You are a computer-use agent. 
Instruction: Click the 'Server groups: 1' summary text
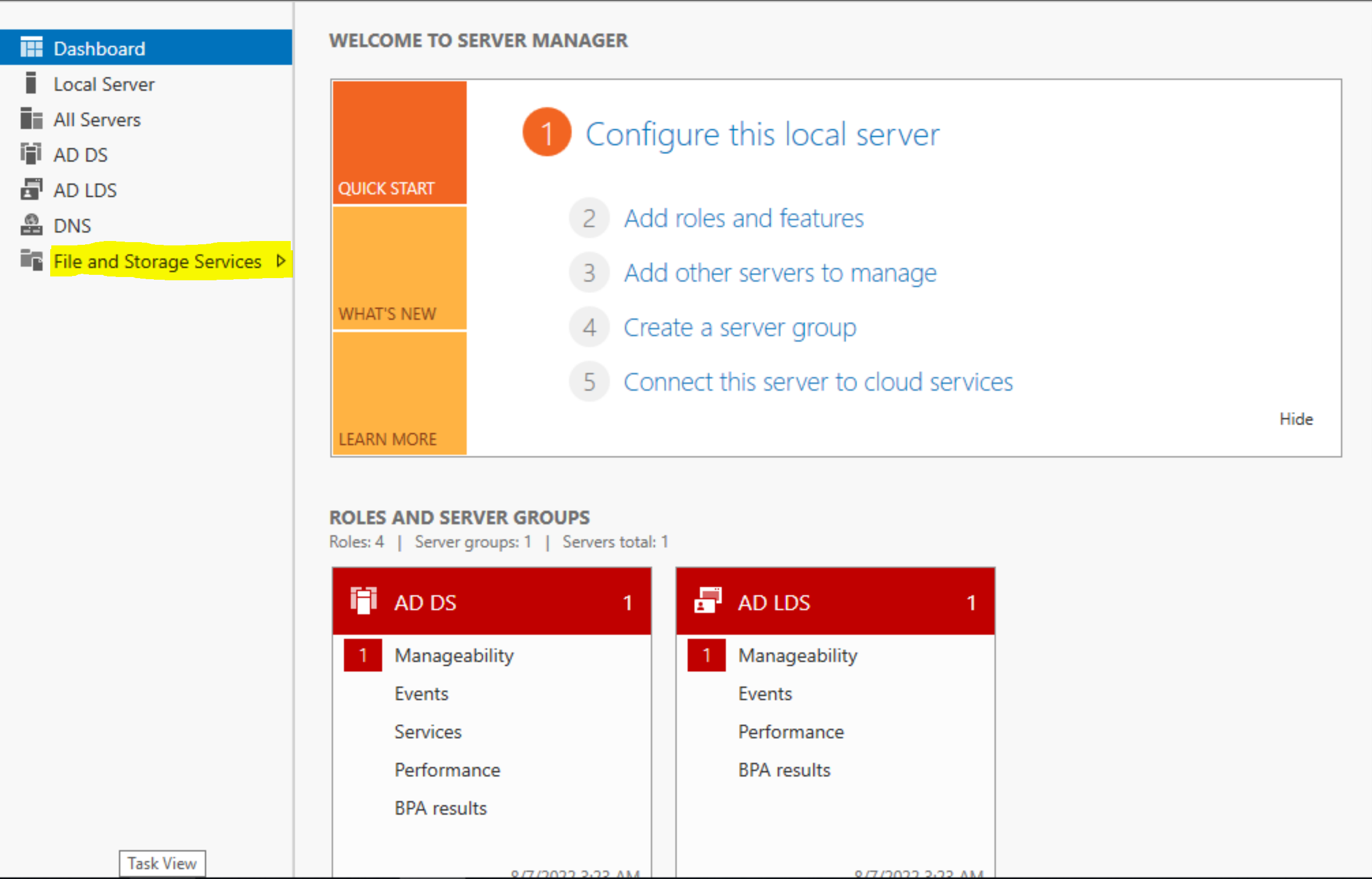tap(473, 541)
